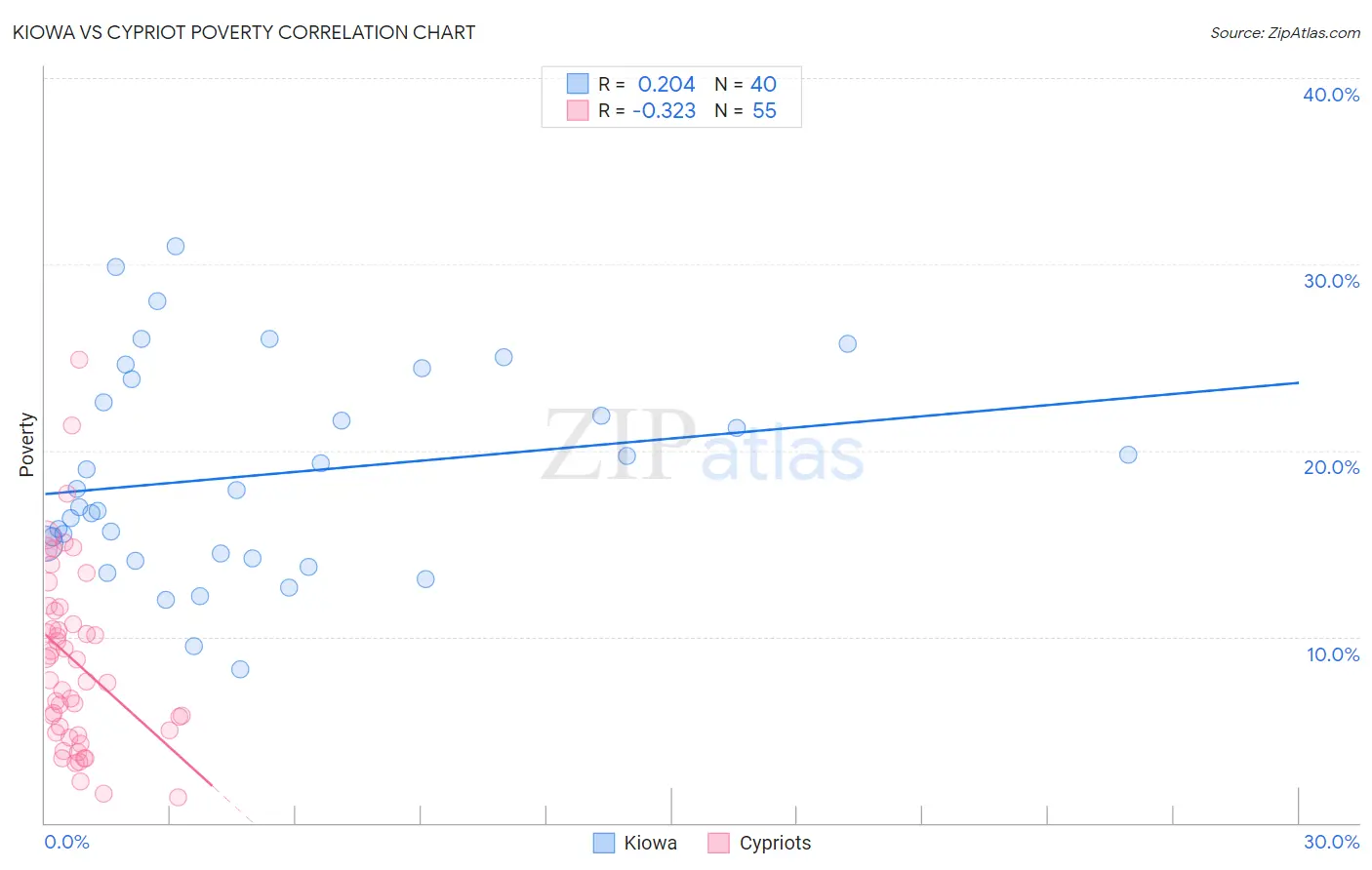Select the Kiowa legend label
This screenshot has width=1372, height=870.
(x=650, y=843)
